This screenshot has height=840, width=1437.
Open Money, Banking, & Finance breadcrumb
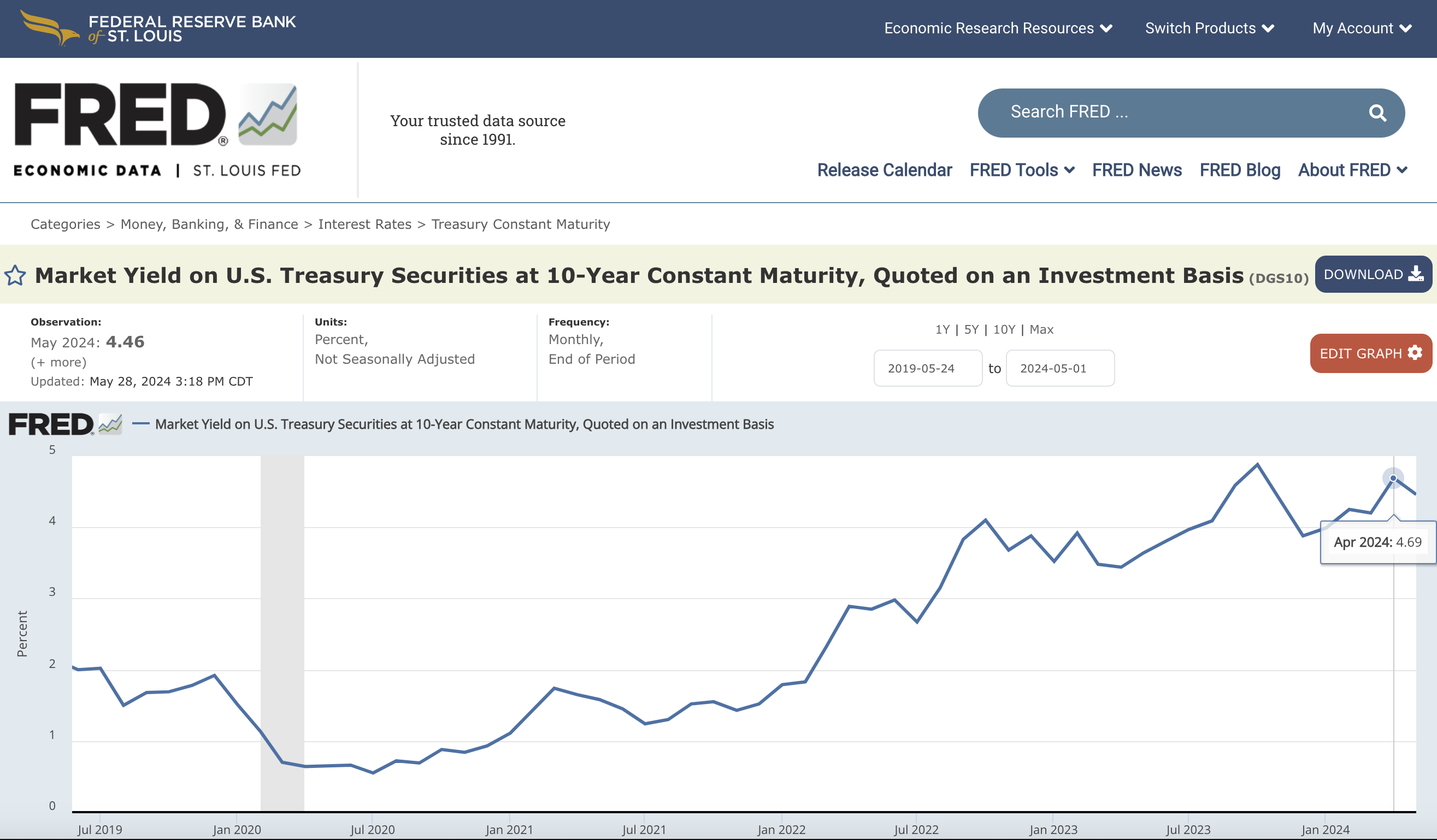[x=209, y=224]
